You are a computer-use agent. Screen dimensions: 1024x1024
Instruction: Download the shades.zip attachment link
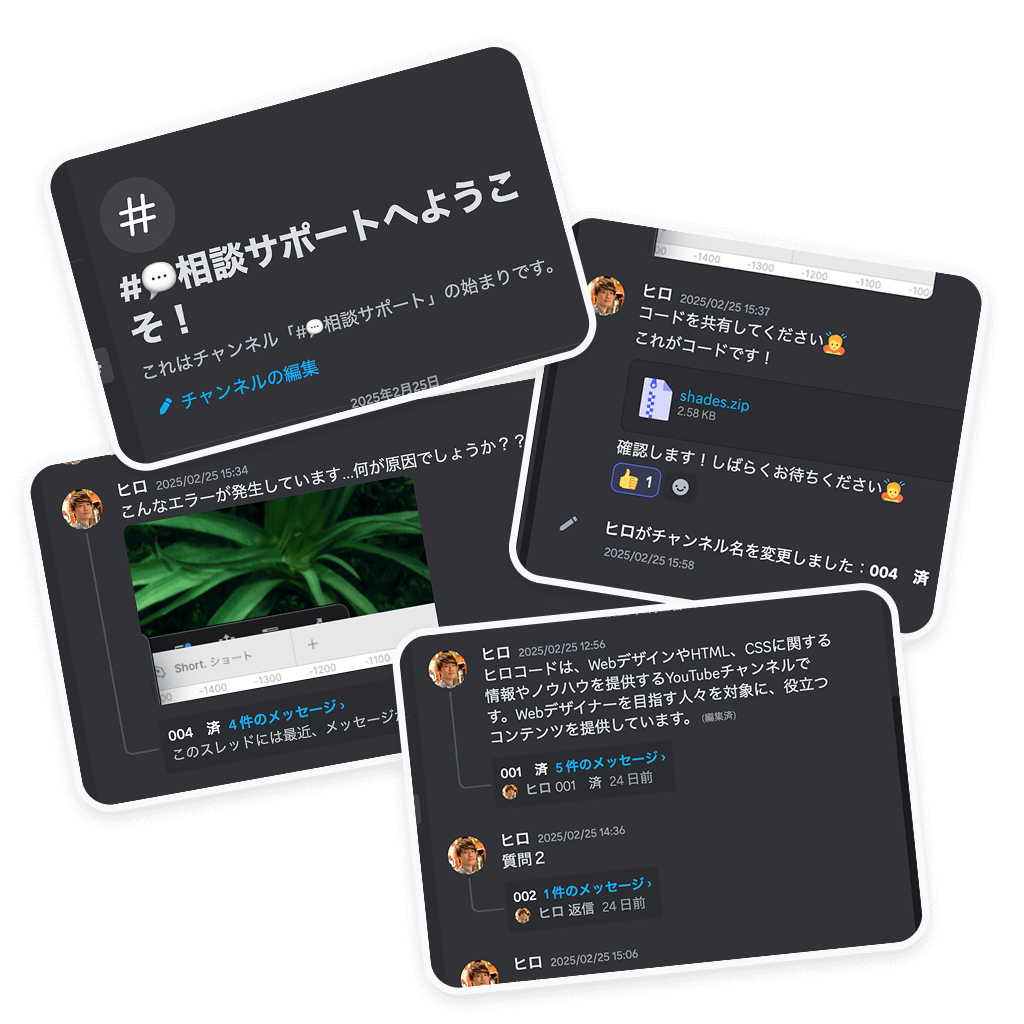tap(714, 400)
